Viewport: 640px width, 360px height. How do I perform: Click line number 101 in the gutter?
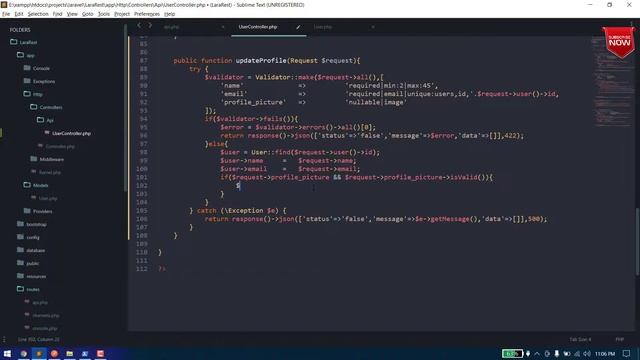[142, 177]
